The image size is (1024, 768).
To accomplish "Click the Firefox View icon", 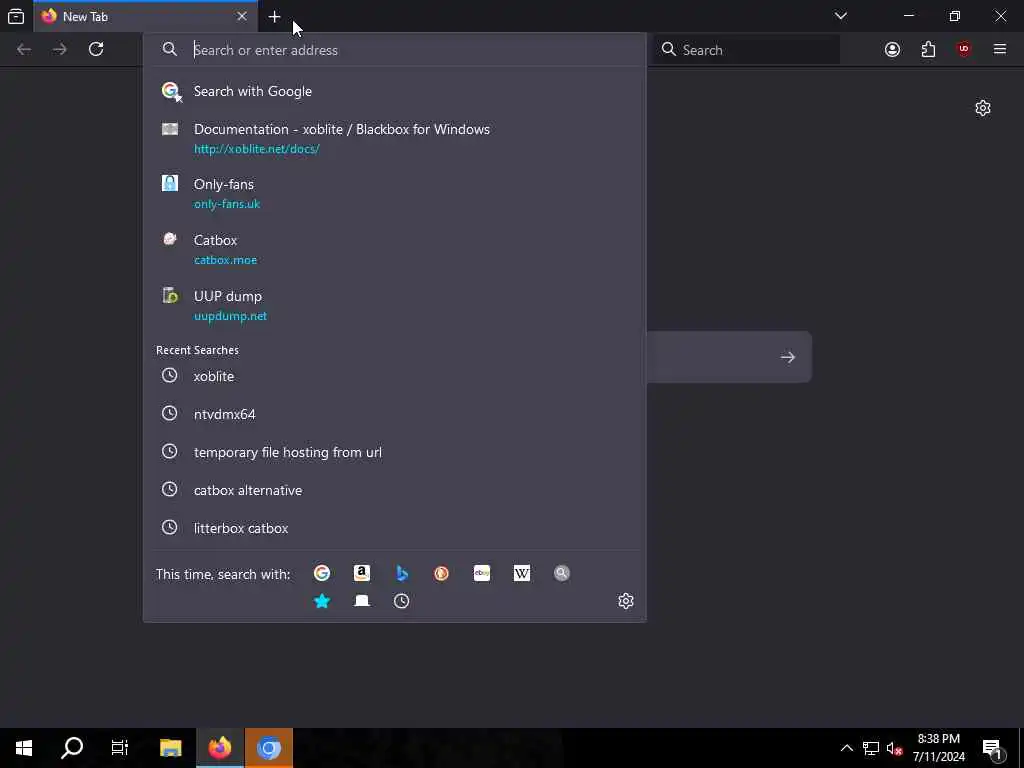I will [x=16, y=16].
